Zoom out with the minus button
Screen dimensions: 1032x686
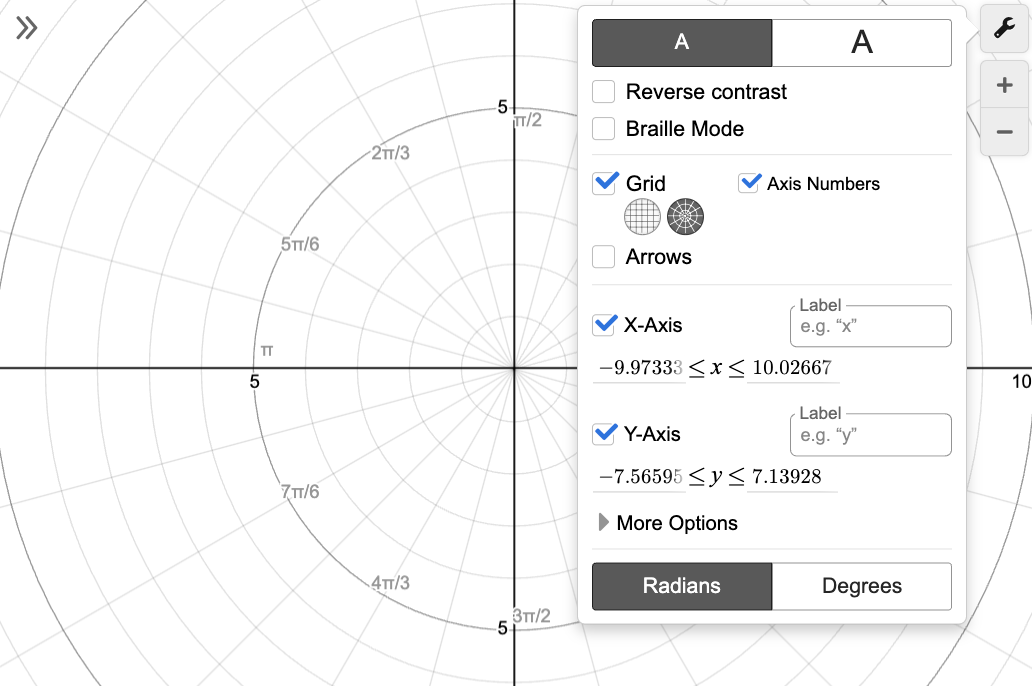(1004, 132)
